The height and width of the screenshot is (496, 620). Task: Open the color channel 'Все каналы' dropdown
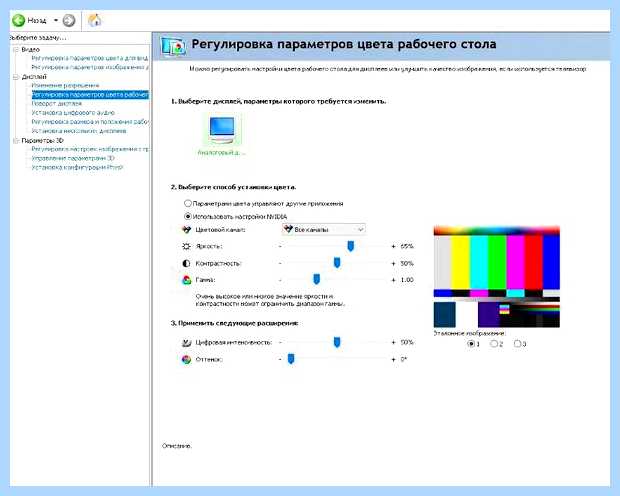pyautogui.click(x=324, y=229)
